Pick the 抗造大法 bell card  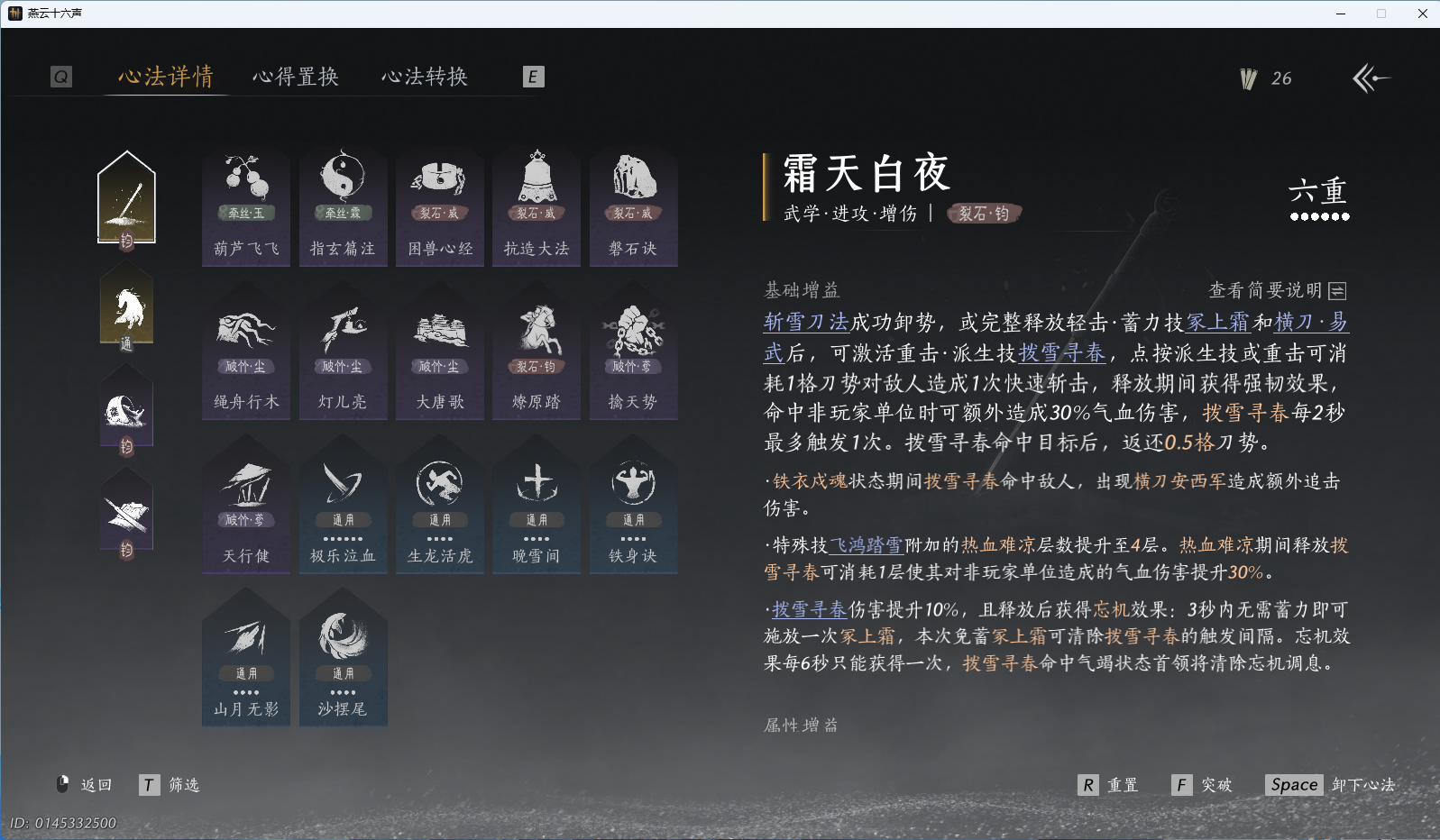tap(537, 206)
